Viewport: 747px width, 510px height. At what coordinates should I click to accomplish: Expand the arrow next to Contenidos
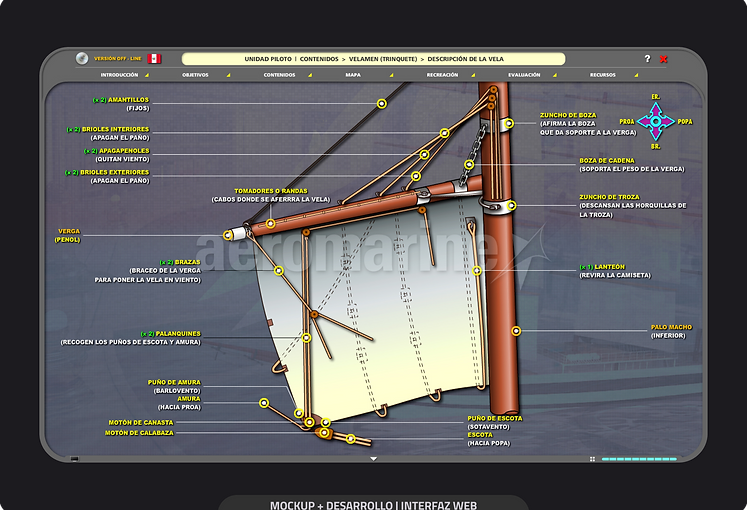310,75
